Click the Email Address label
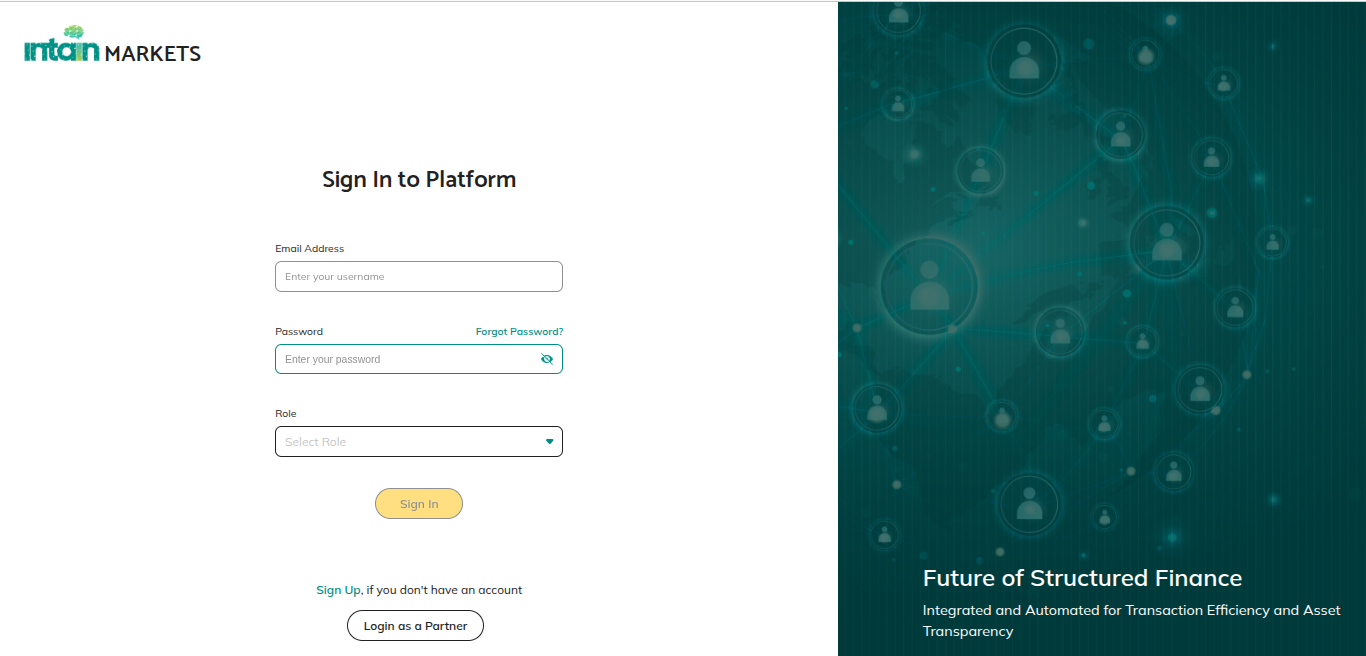 click(309, 249)
